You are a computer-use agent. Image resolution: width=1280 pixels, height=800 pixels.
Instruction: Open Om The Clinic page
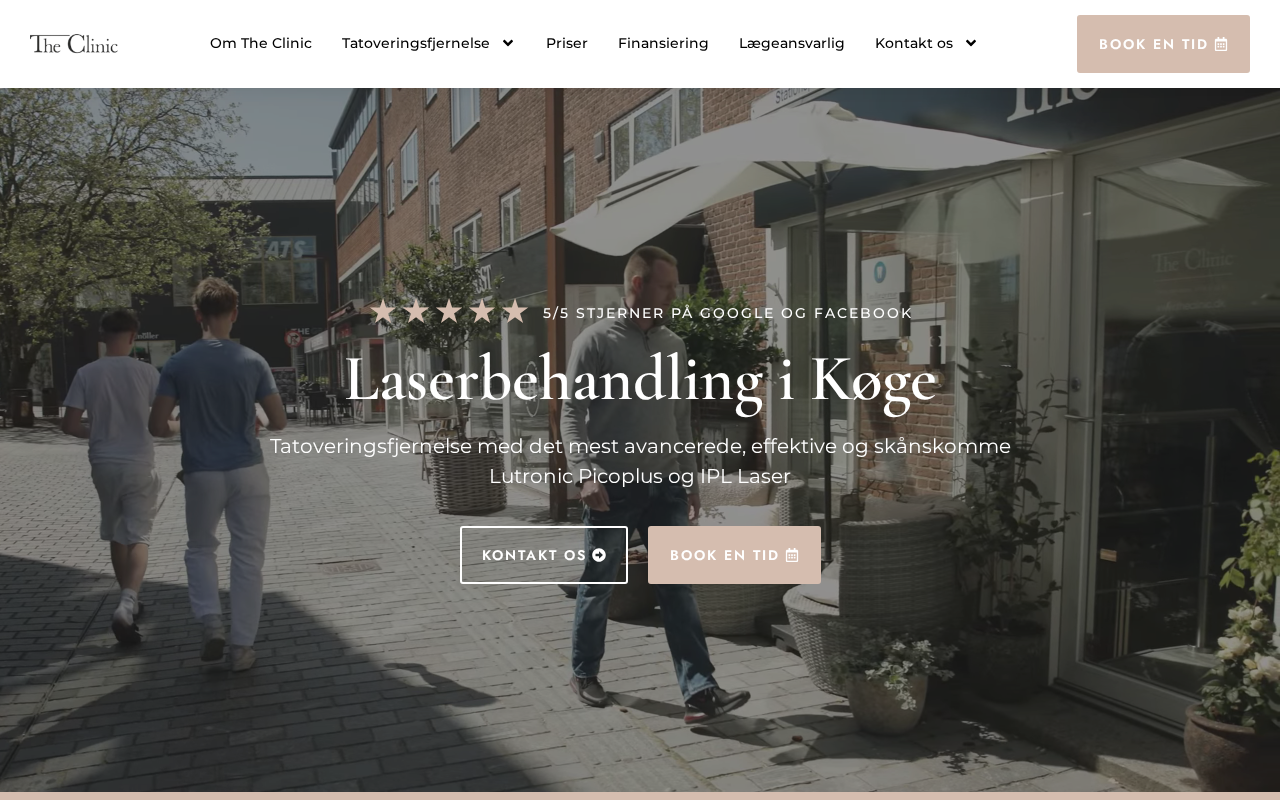coord(261,43)
